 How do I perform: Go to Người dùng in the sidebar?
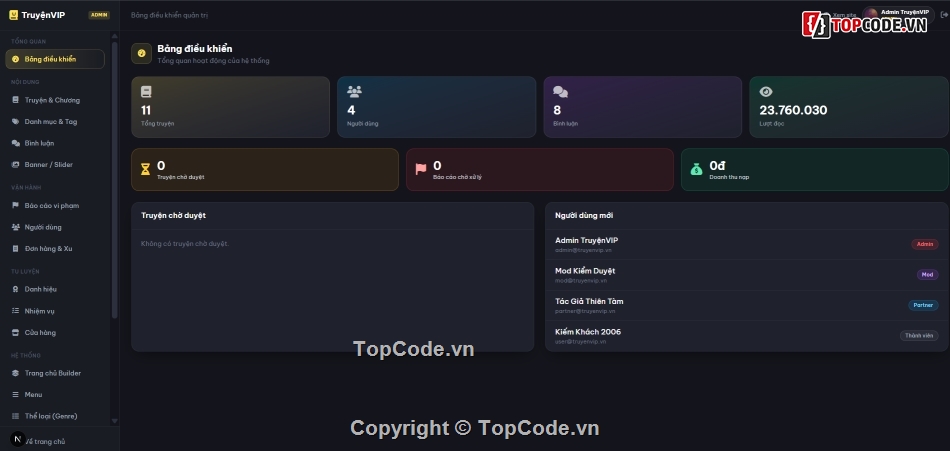point(55,227)
